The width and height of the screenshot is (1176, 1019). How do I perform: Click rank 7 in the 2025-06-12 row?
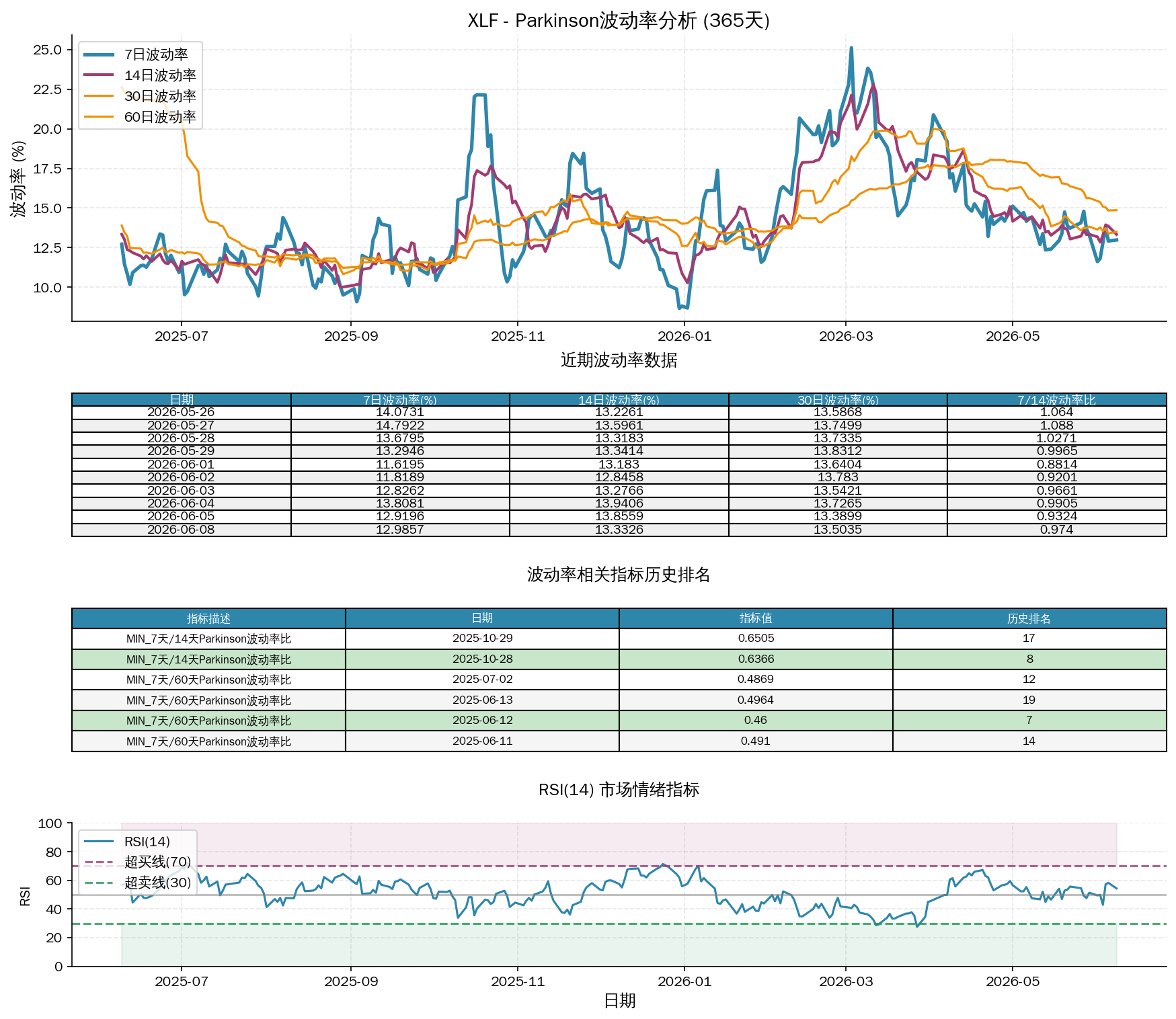point(1029,721)
